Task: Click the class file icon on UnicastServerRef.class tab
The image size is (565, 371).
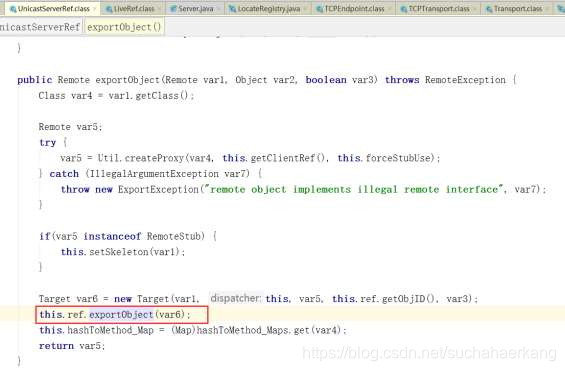Action: point(13,9)
